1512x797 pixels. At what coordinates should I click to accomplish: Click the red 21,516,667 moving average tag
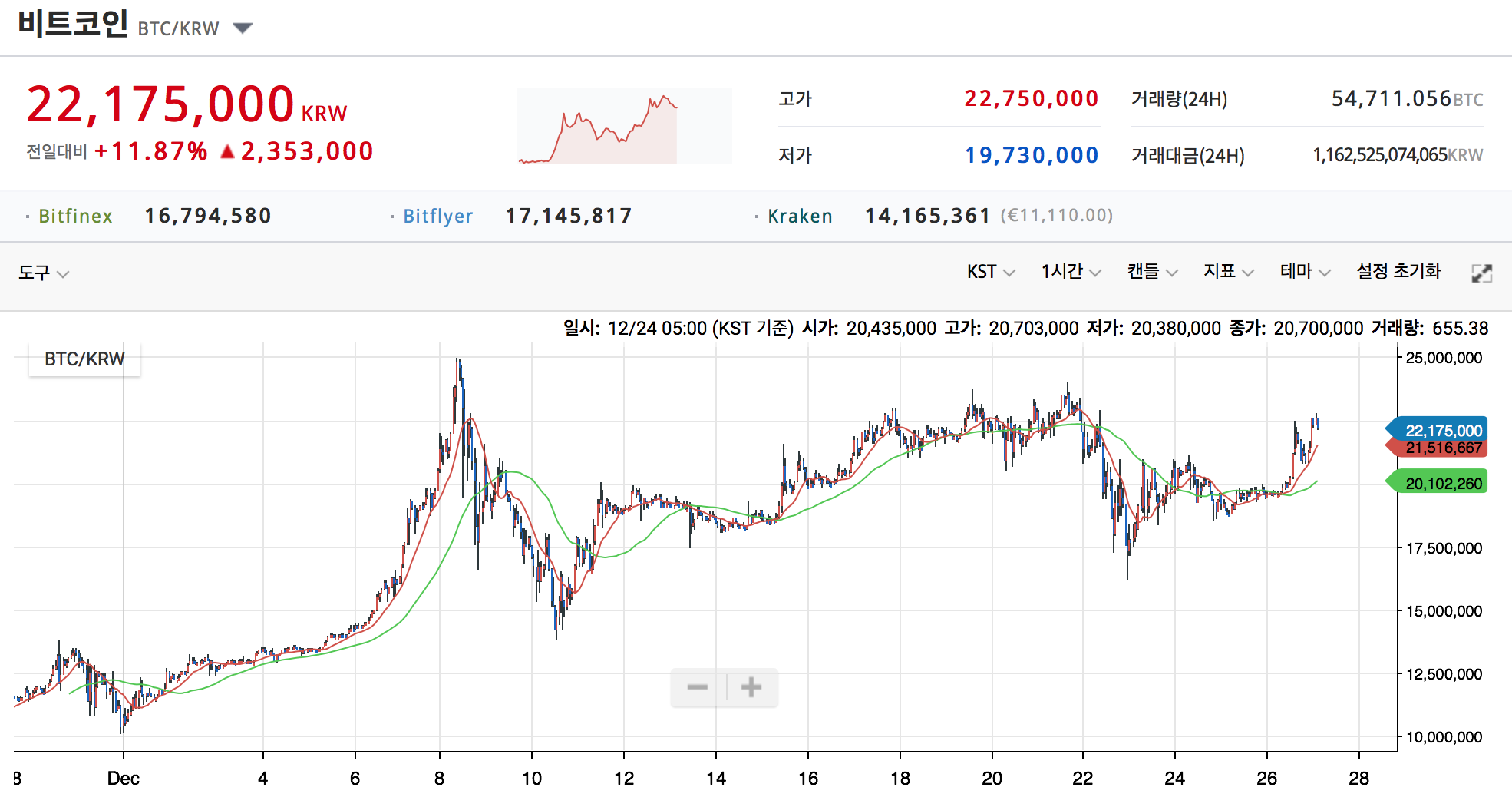point(1437,448)
